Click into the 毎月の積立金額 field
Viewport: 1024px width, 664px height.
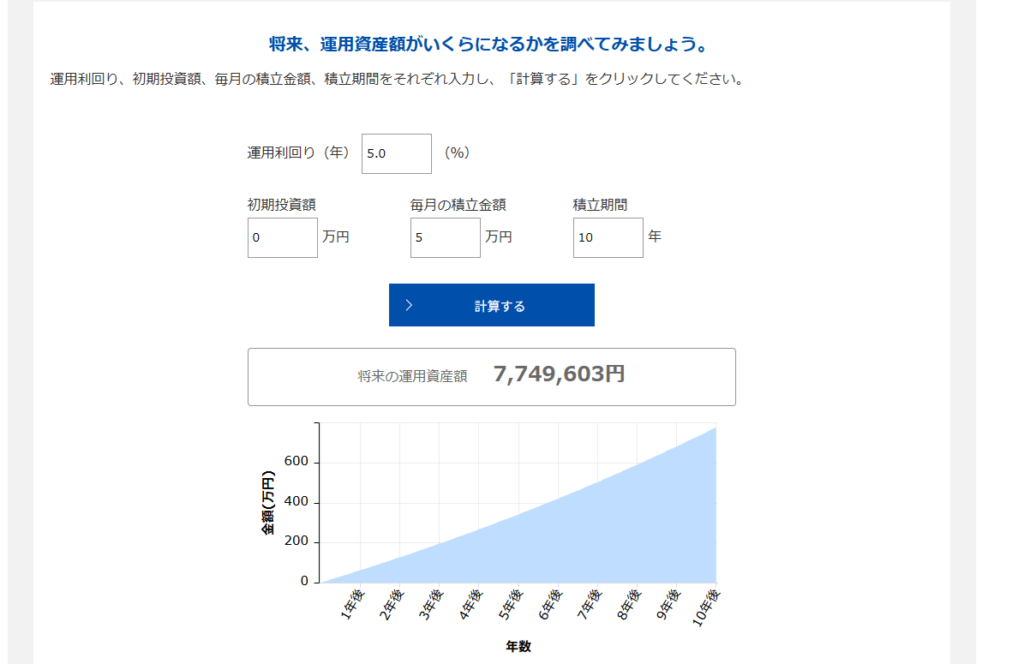tap(445, 238)
